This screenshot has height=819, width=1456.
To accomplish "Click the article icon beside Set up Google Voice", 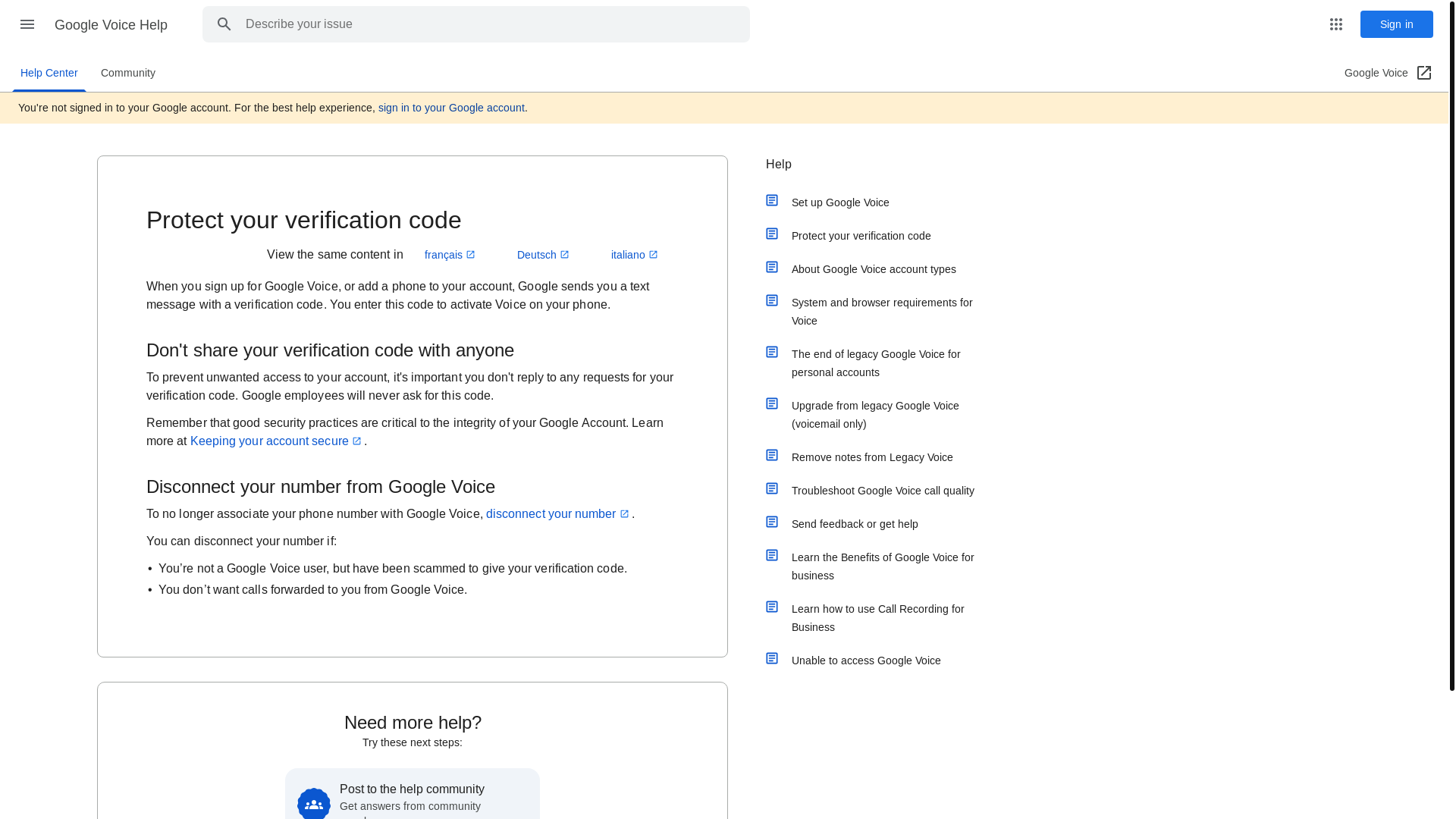I will (772, 200).
